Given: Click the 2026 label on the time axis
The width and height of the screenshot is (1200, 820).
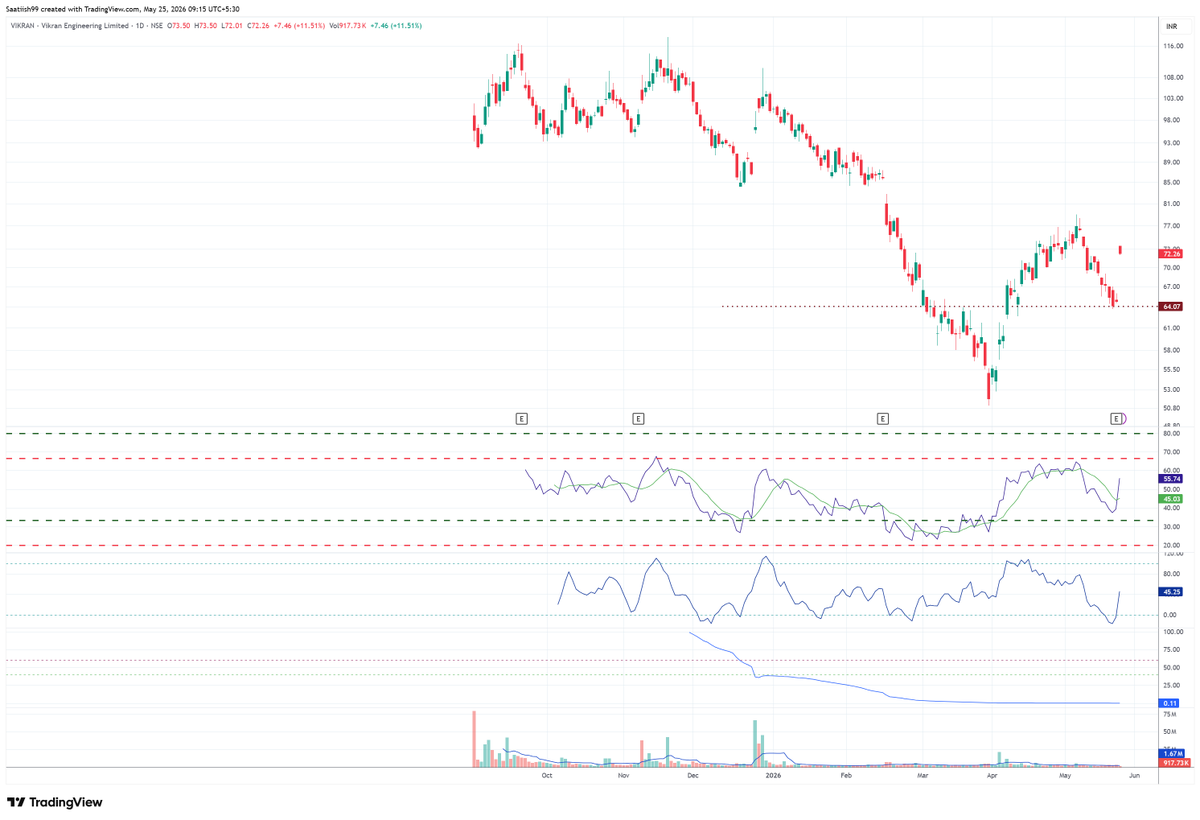Looking at the screenshot, I should [772, 775].
